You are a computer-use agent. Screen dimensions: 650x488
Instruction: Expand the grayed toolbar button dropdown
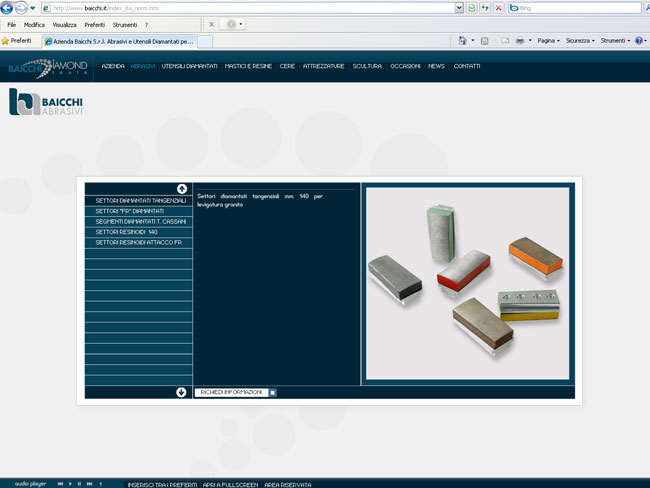tap(240, 24)
